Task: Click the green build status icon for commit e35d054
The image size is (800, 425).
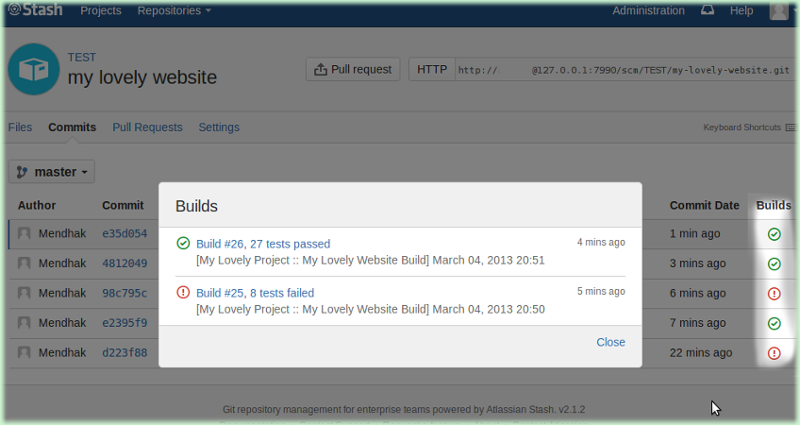Action: point(774,234)
